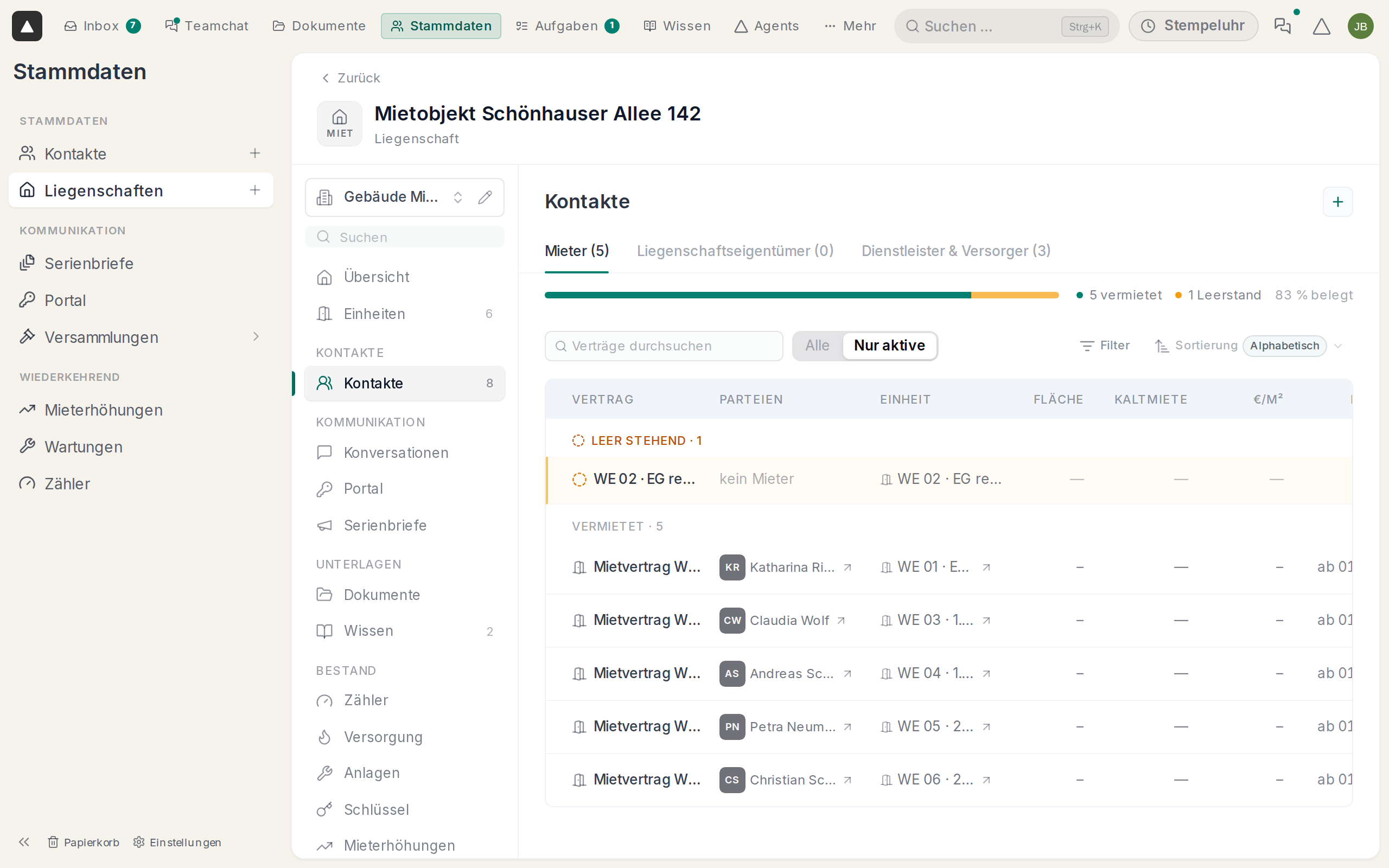Click the property sidebar Suchen field
1389x868 pixels.
click(x=405, y=237)
